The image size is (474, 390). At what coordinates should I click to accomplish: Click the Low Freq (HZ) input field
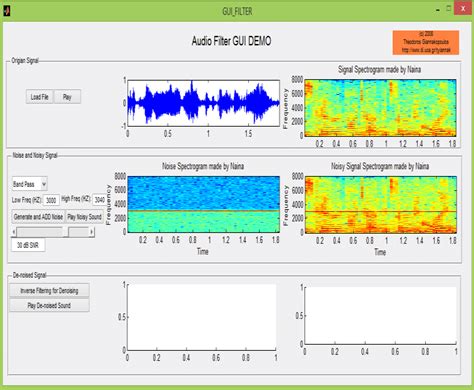coord(51,200)
